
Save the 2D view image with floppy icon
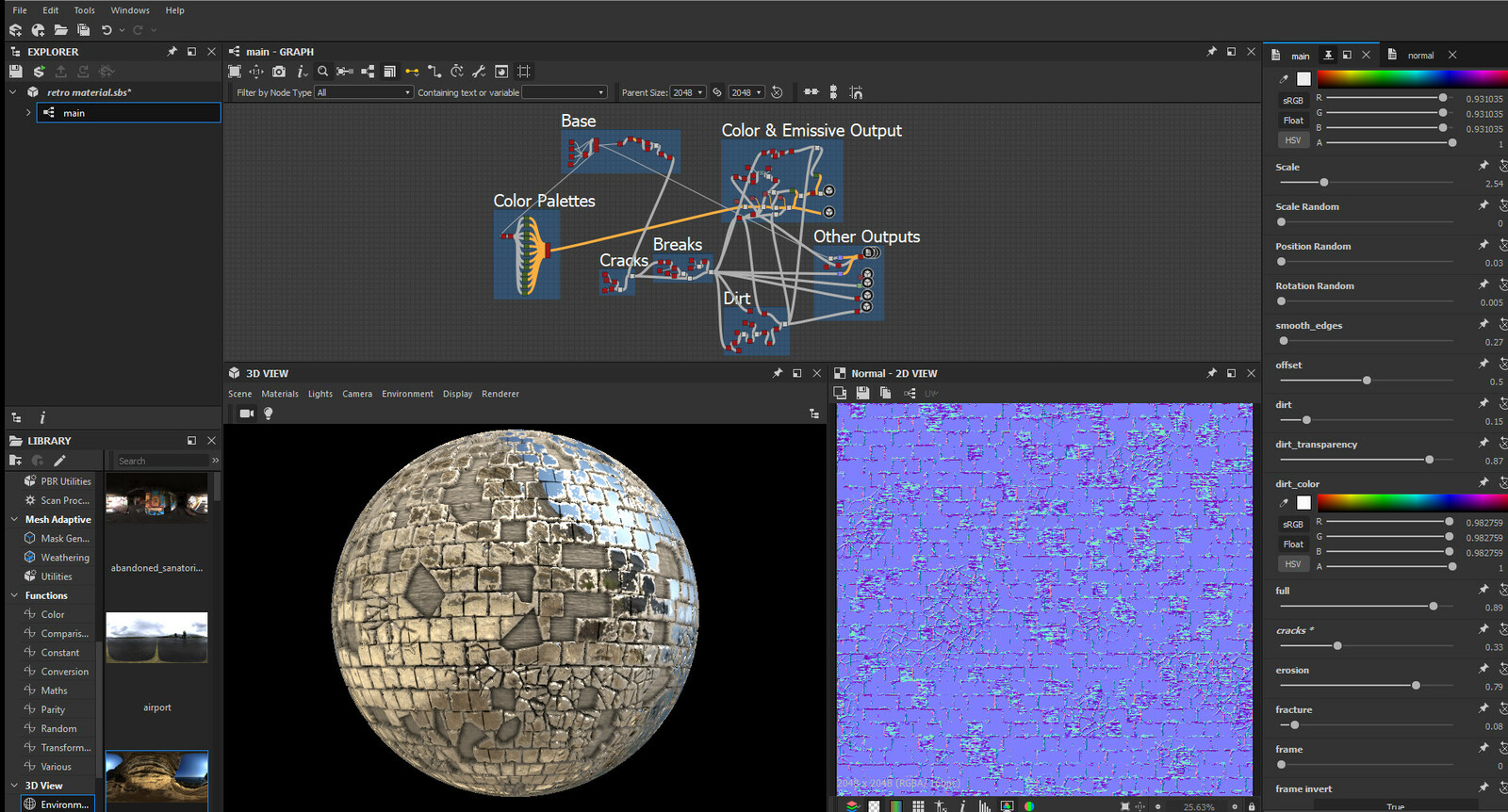tap(862, 393)
